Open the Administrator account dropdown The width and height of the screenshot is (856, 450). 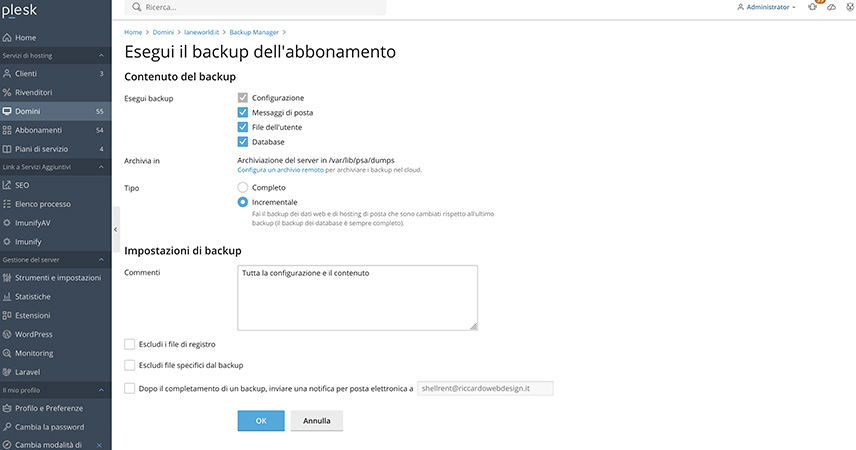[x=767, y=7]
